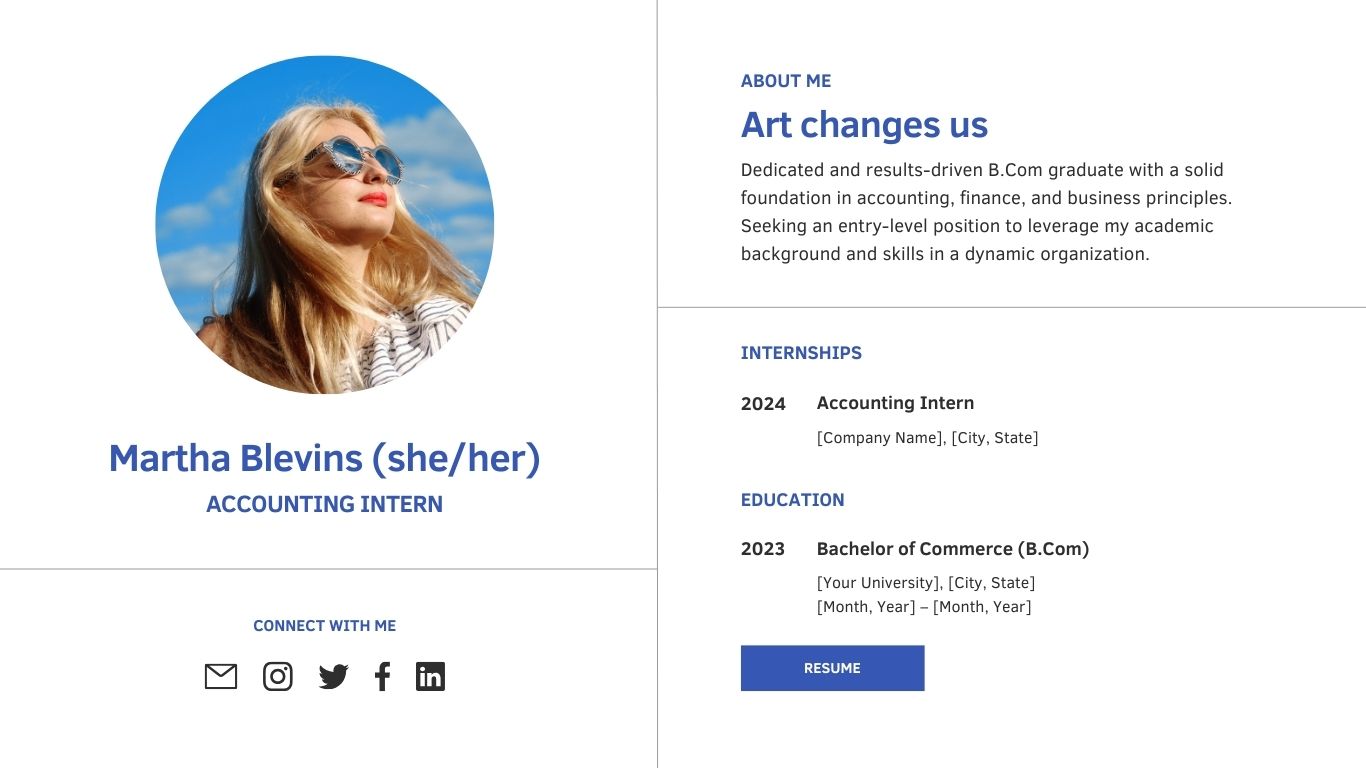Open the Facebook icon link
Image resolution: width=1366 pixels, height=768 pixels.
point(382,677)
